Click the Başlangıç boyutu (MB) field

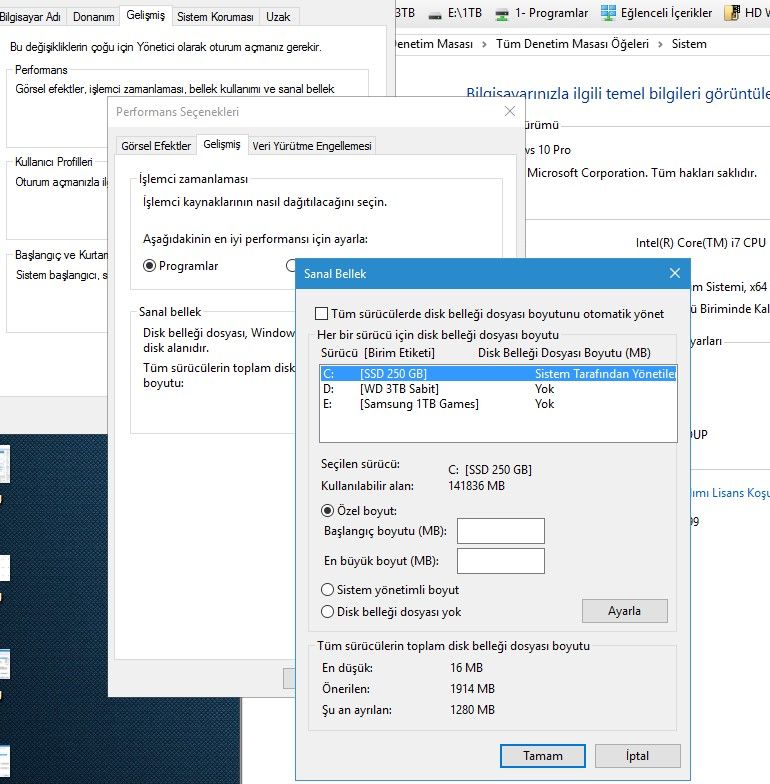click(500, 530)
